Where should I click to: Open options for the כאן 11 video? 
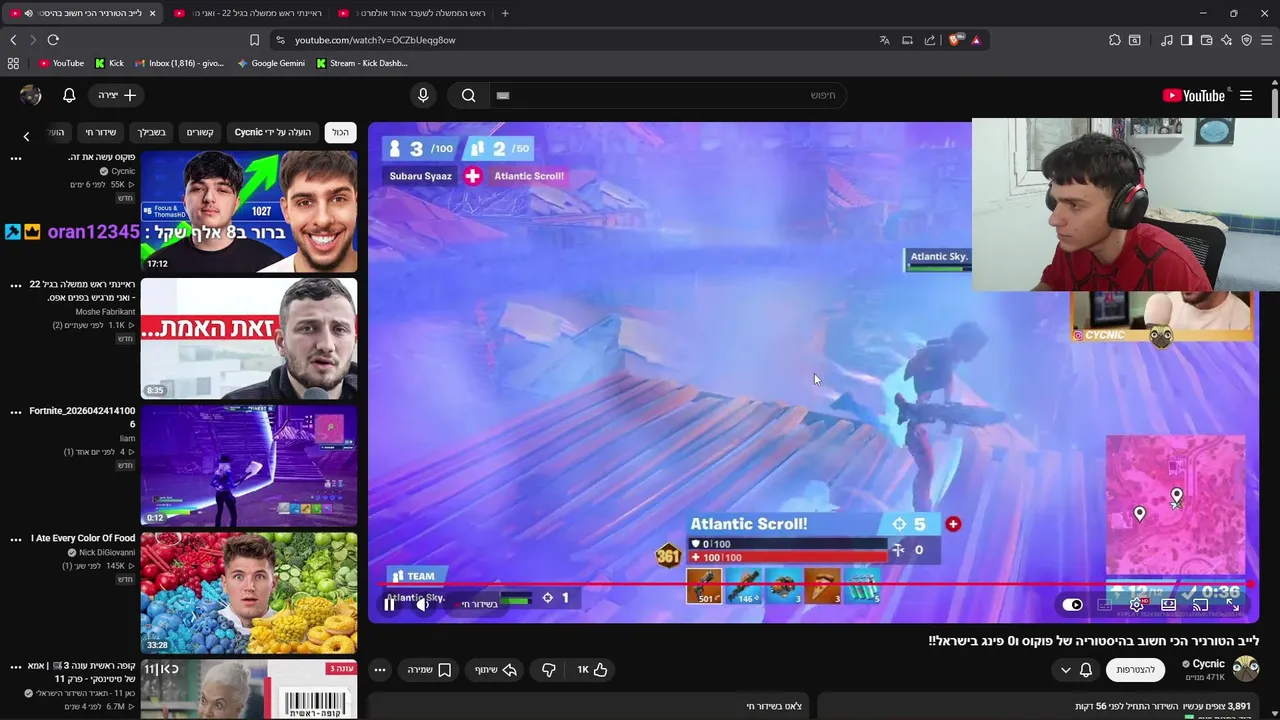16,666
